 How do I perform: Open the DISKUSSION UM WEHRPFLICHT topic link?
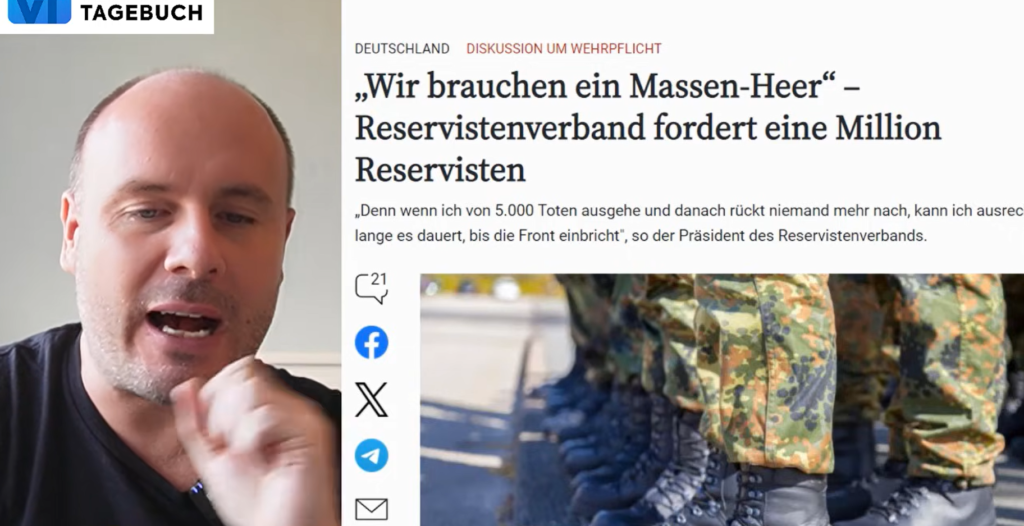[x=564, y=48]
